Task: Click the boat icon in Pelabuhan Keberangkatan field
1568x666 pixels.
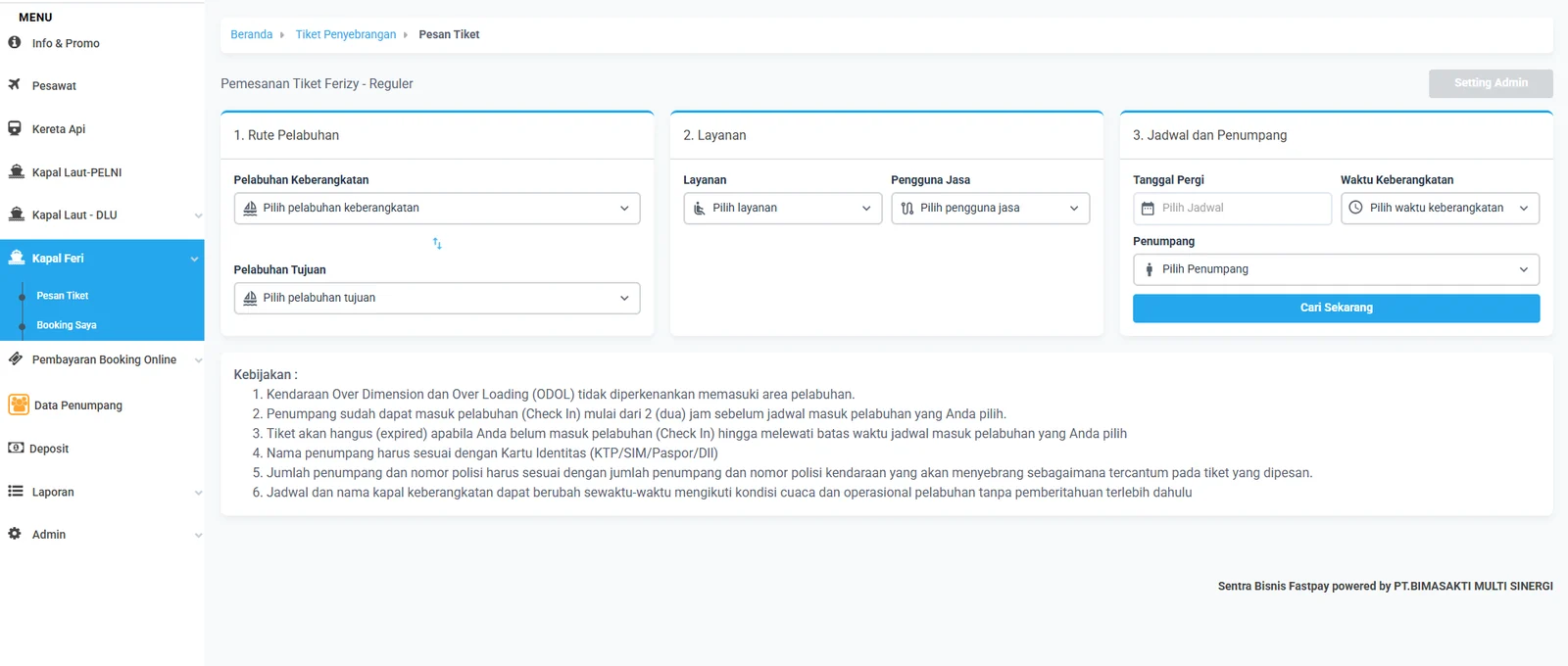Action: (x=250, y=208)
